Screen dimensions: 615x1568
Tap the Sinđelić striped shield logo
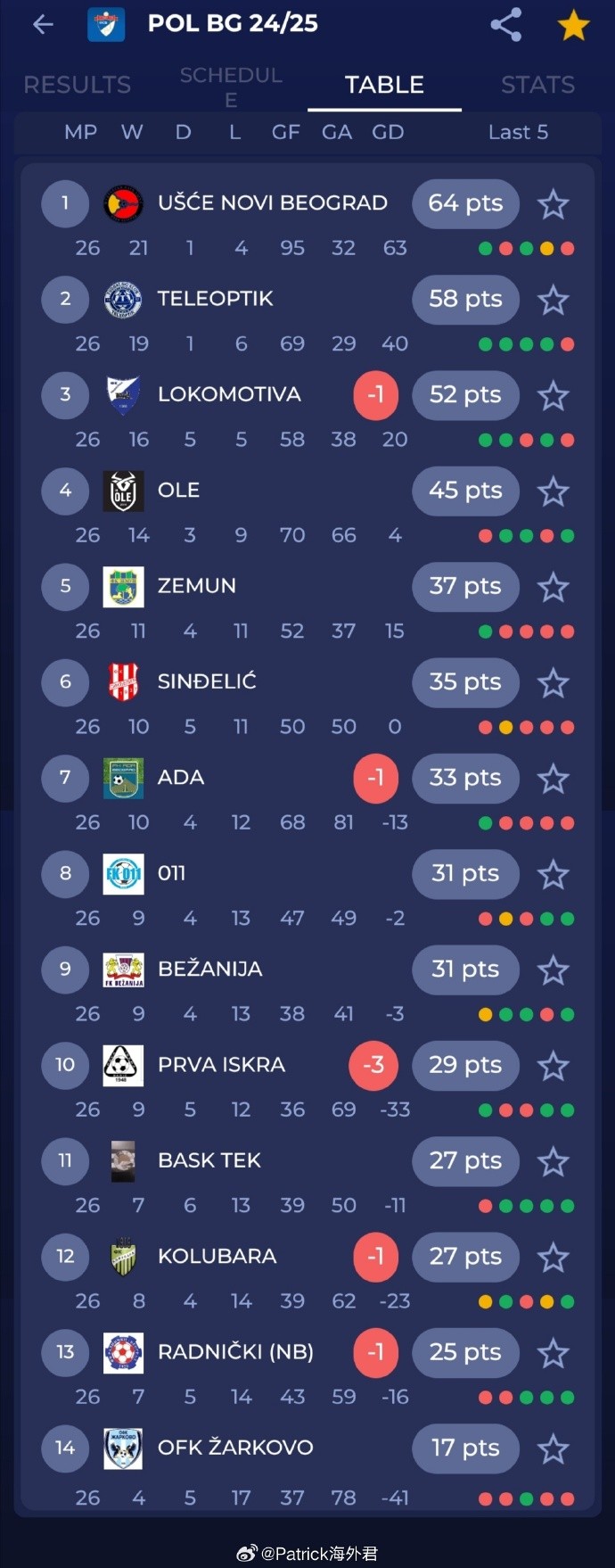pyautogui.click(x=123, y=682)
